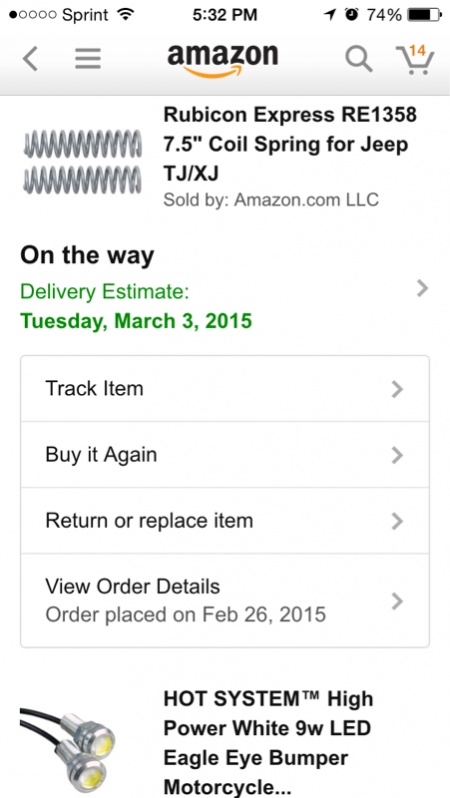Tap the back arrow icon
The width and height of the screenshot is (450, 798).
(x=30, y=59)
